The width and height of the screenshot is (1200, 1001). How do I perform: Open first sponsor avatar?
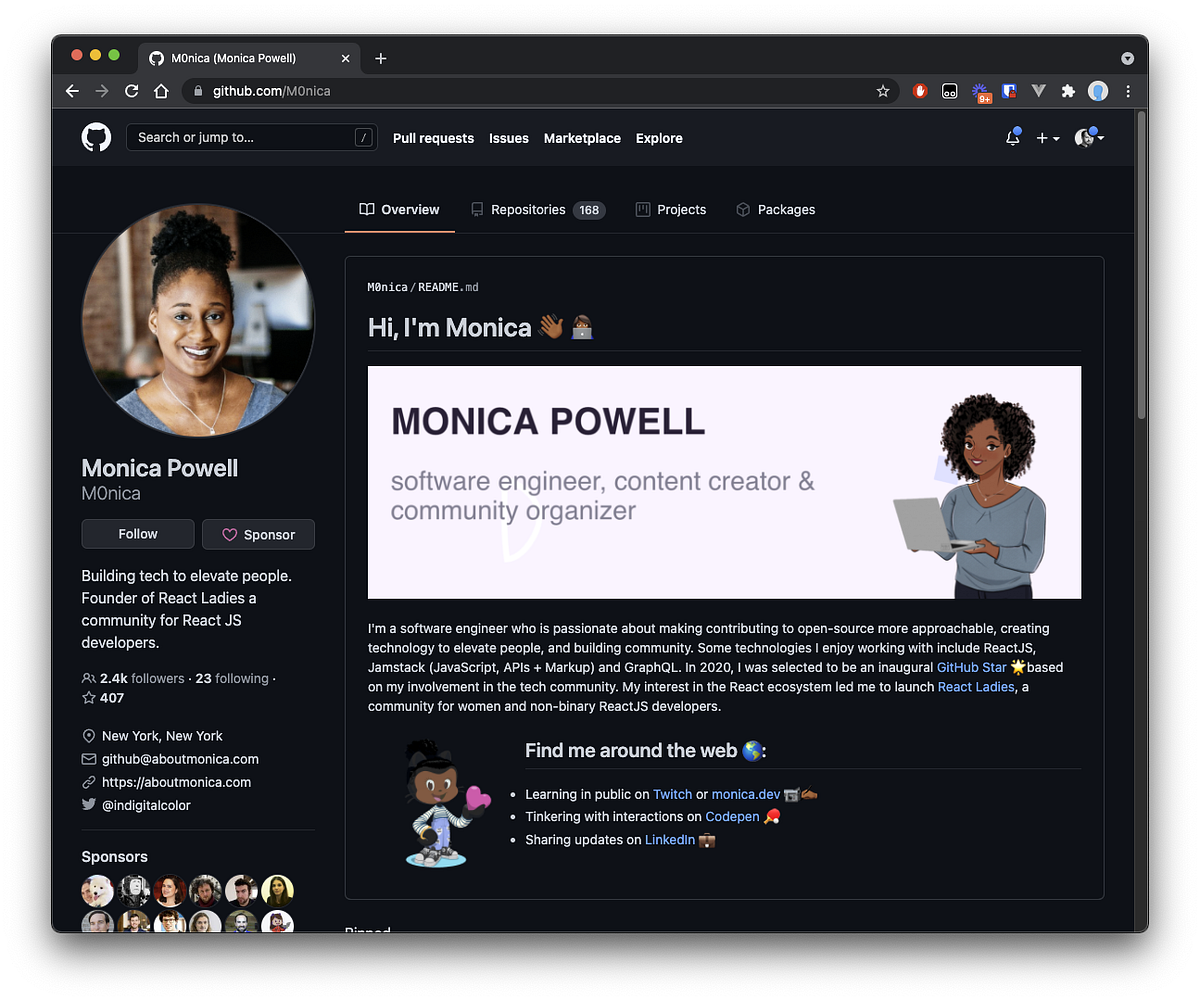pyautogui.click(x=97, y=890)
